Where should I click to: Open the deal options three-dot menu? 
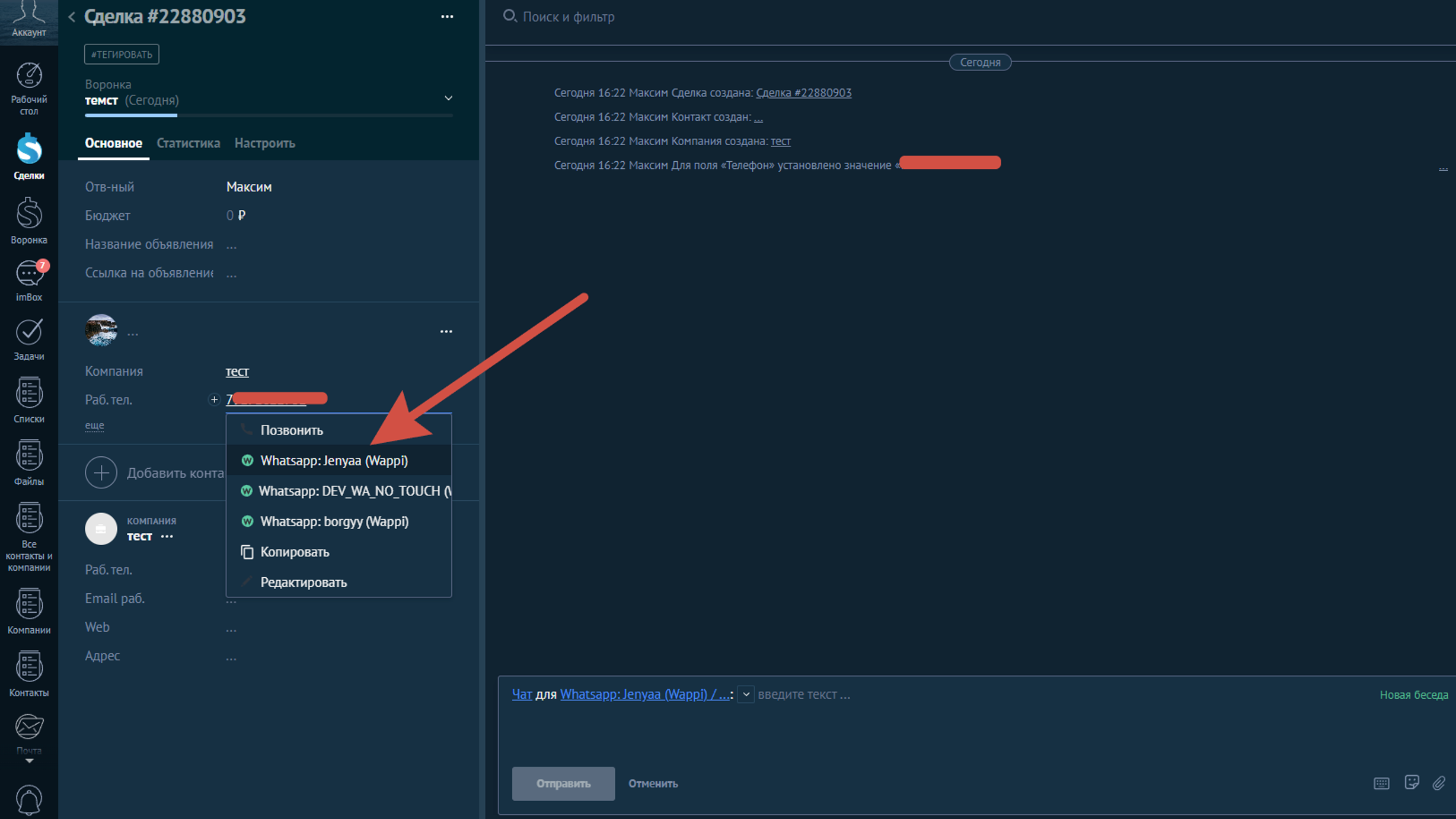point(447,17)
